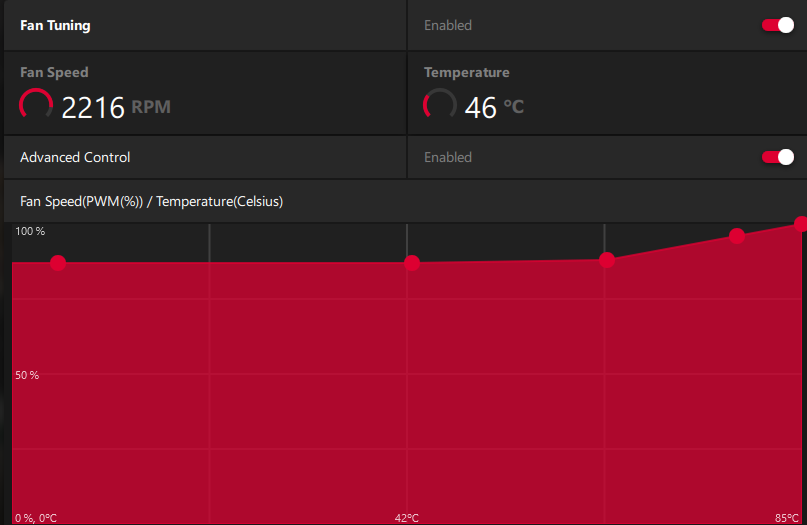Click the 50 % axis label
The image size is (807, 525).
tap(26, 375)
